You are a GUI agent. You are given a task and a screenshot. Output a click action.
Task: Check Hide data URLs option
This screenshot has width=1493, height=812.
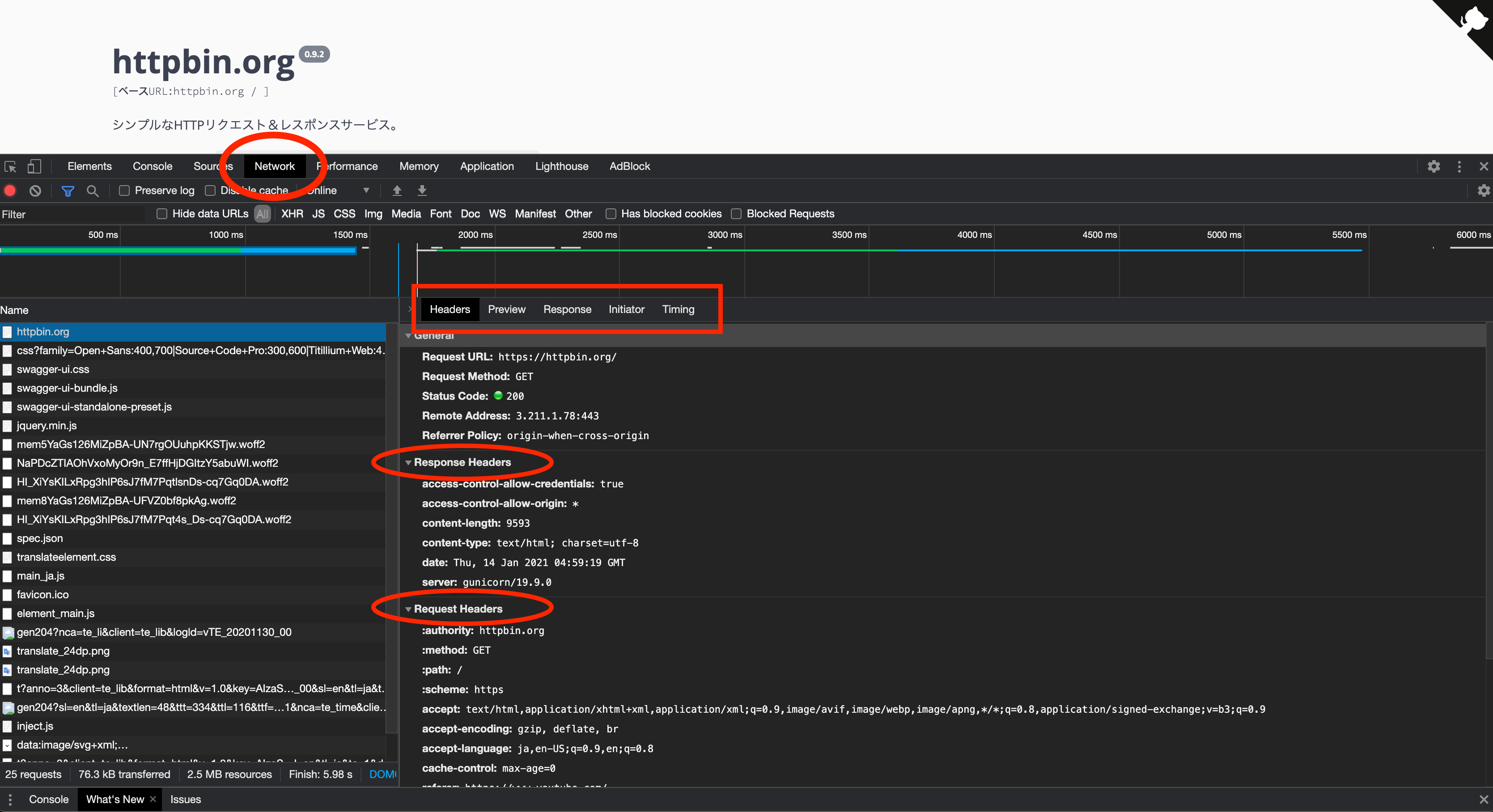[162, 214]
